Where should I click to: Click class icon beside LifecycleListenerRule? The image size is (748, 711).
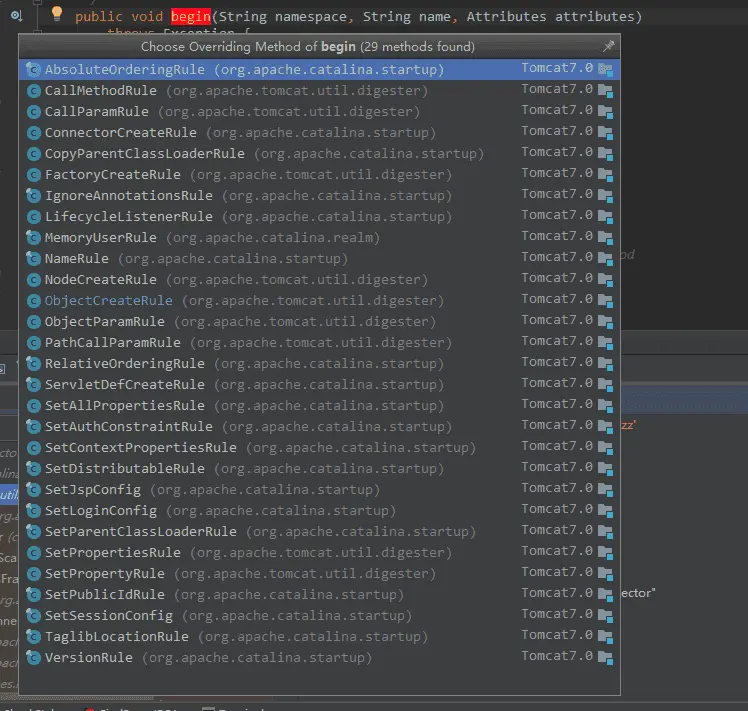click(x=33, y=217)
